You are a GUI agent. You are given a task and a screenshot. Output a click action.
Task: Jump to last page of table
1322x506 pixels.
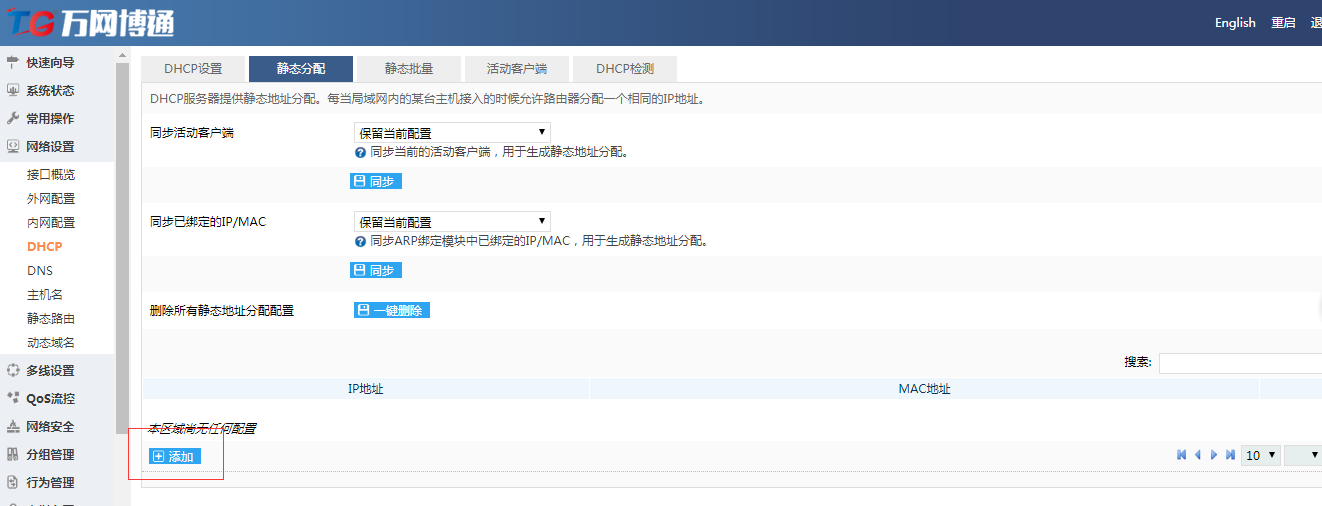point(1230,455)
